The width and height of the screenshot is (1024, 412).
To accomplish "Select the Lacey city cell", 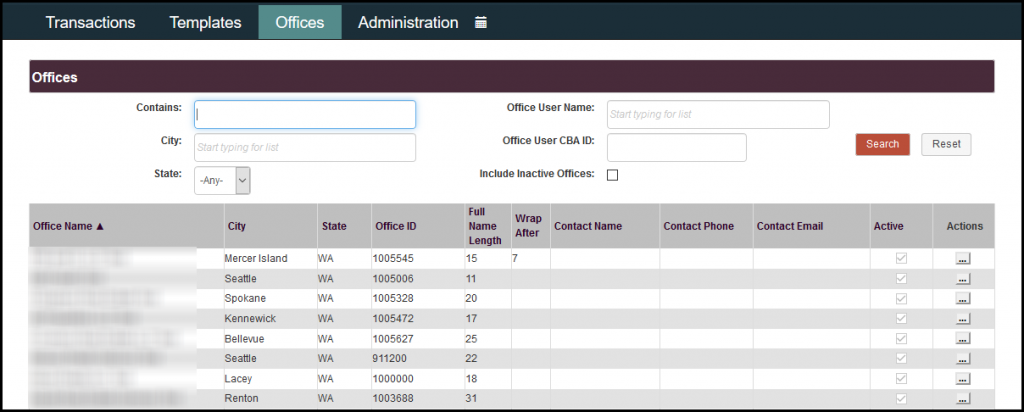I will click(238, 379).
